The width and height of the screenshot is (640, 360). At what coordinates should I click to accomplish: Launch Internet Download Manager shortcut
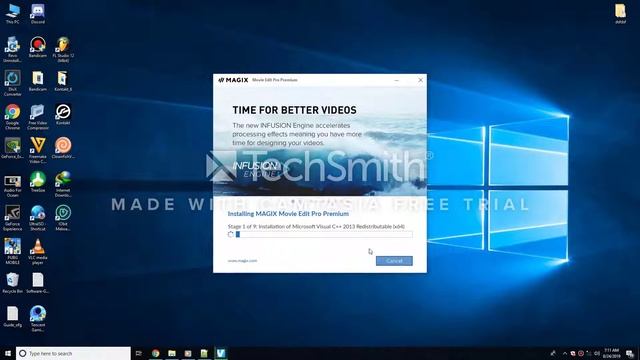(x=63, y=184)
